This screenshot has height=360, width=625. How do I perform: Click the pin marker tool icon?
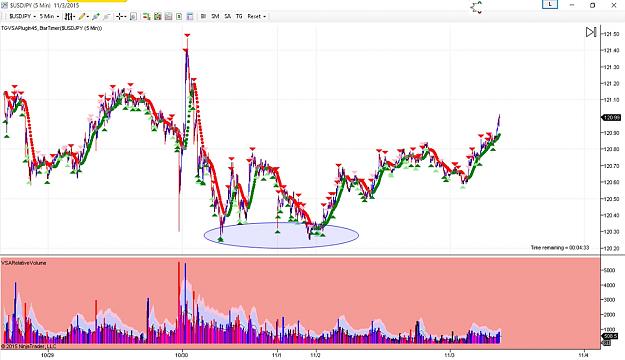pos(96,16)
